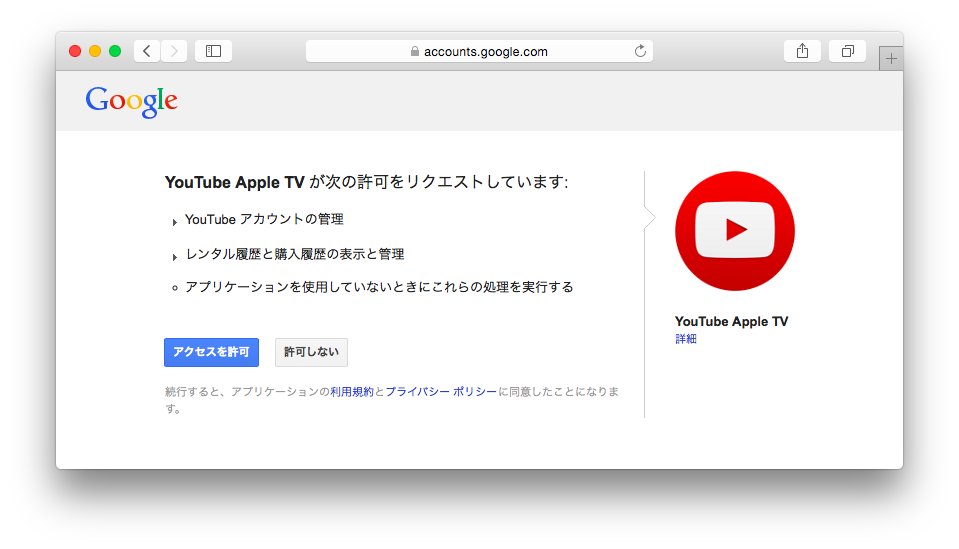
Task: Click the アプリケーションを使用していないとき permission text
Action: (x=379, y=287)
